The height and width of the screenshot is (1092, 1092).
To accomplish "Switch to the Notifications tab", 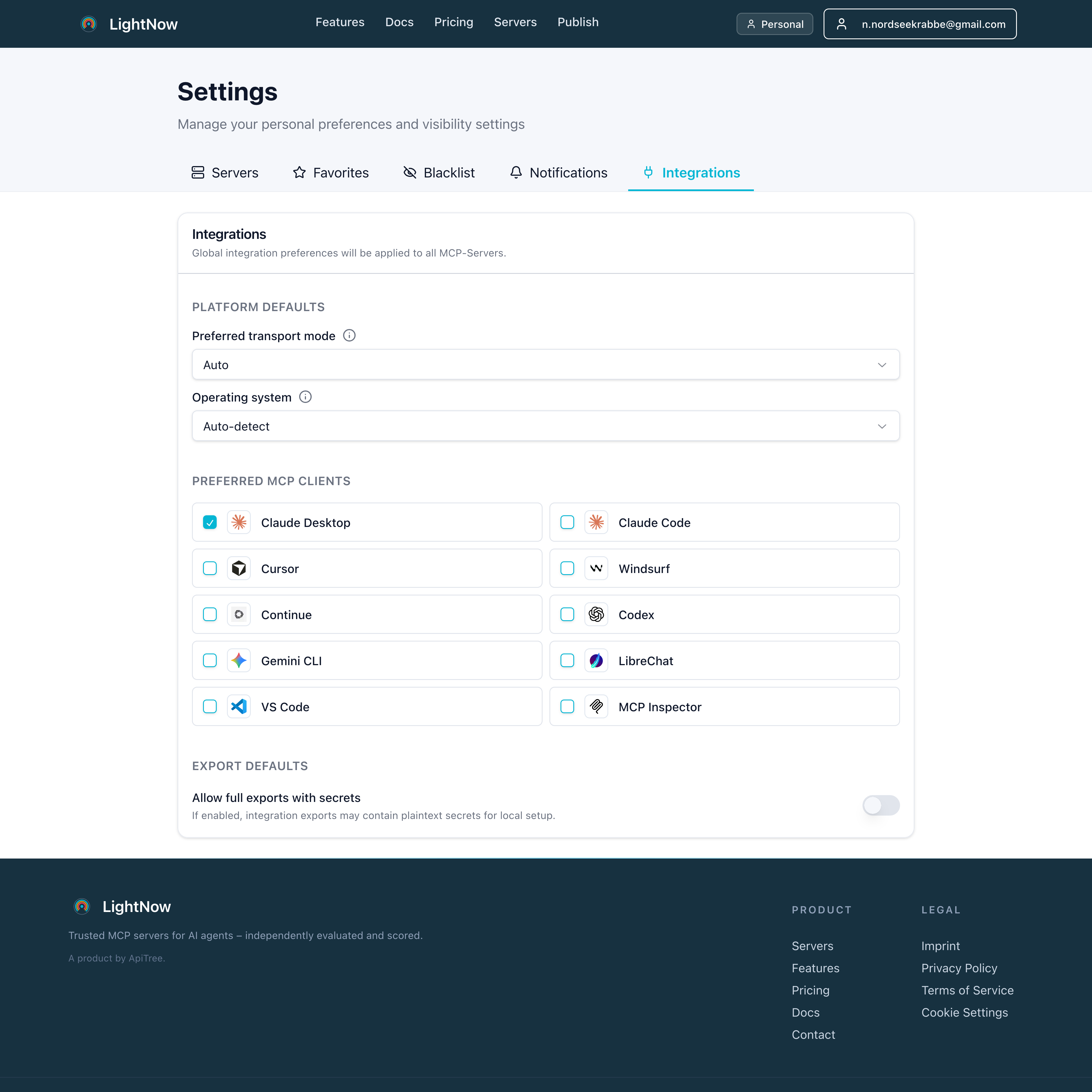I will coord(559,172).
